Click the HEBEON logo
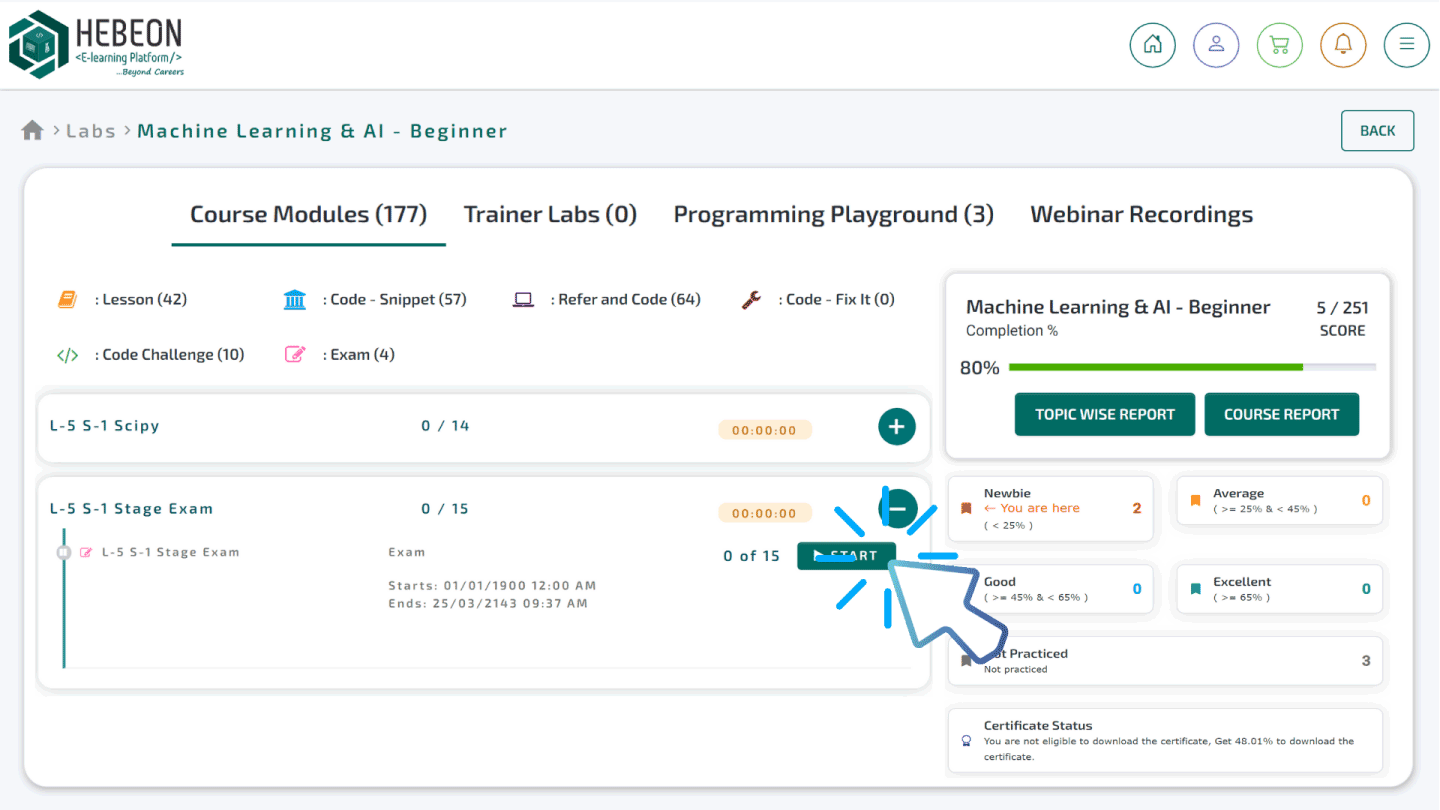The width and height of the screenshot is (1440, 810). tap(97, 44)
